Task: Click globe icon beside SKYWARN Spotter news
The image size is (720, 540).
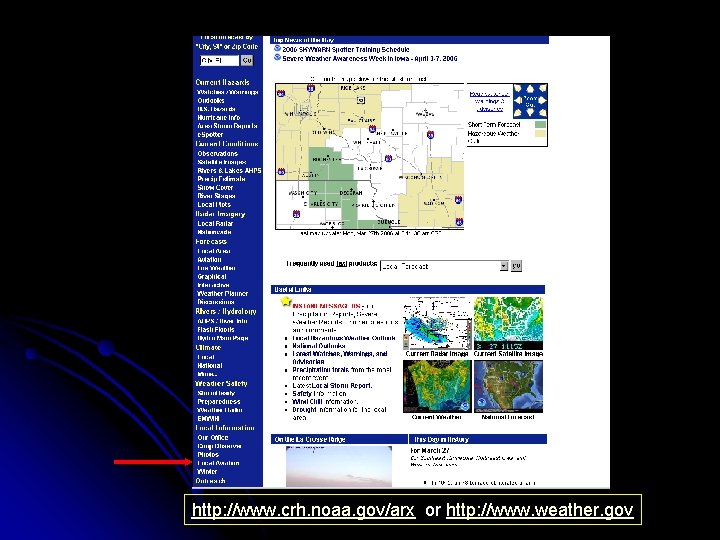Action: tap(277, 49)
